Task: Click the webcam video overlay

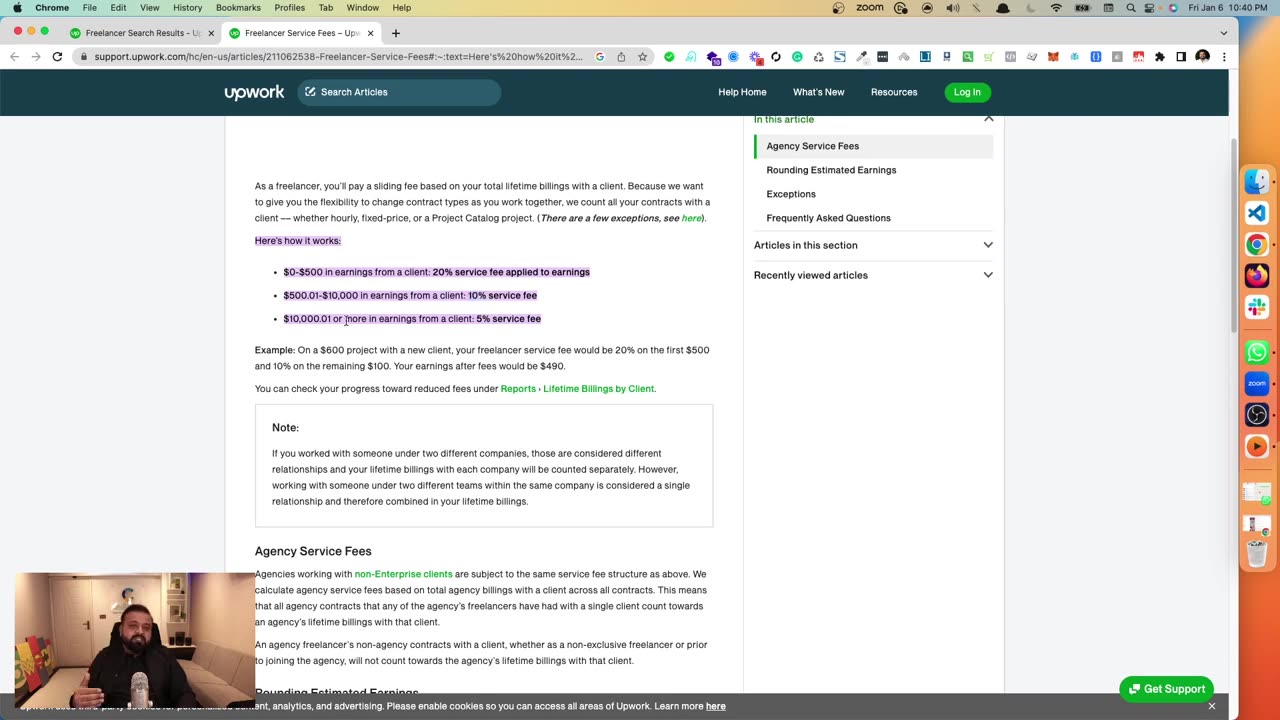Action: click(135, 640)
